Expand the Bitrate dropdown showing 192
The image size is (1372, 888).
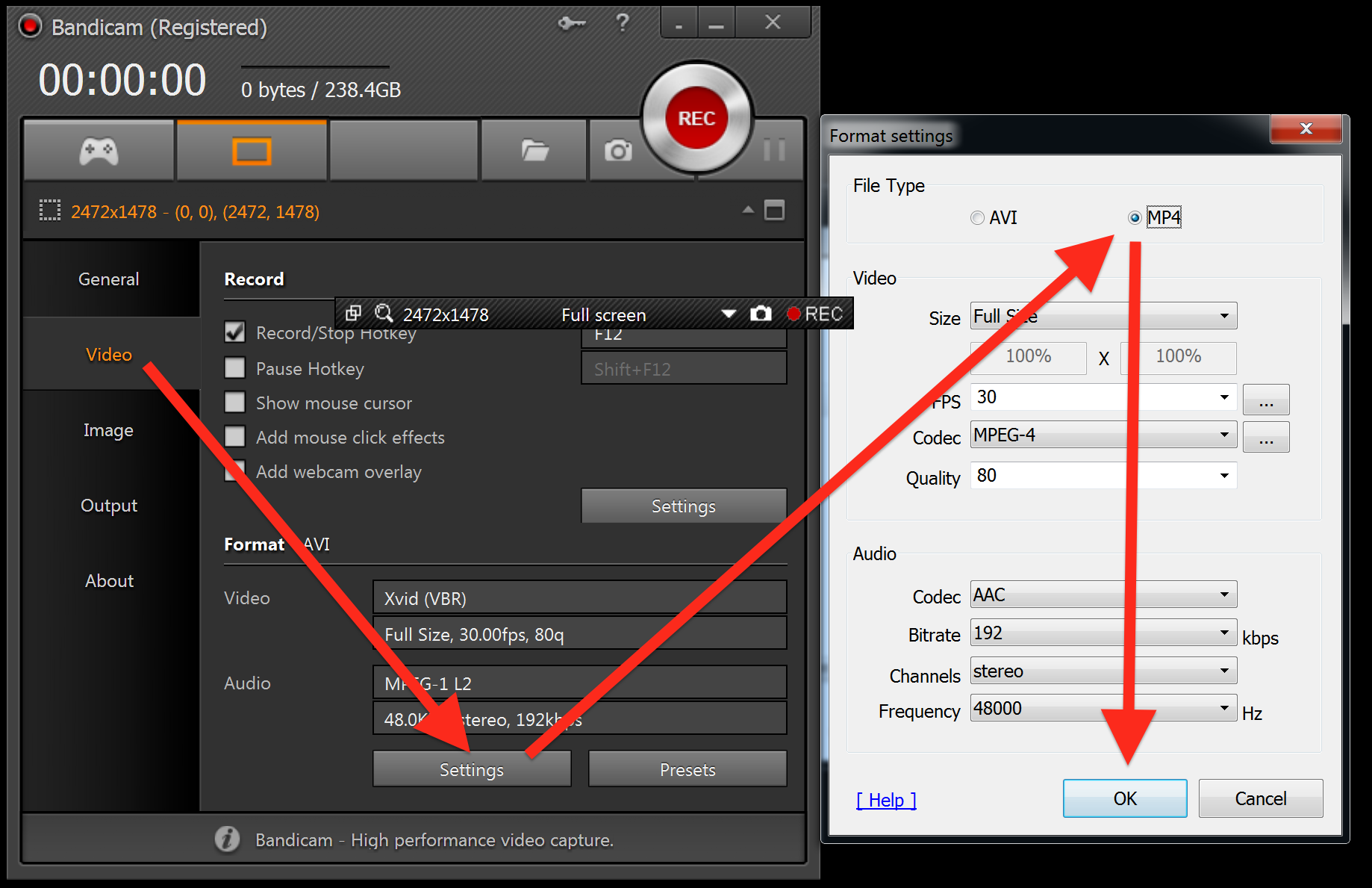coord(1103,633)
